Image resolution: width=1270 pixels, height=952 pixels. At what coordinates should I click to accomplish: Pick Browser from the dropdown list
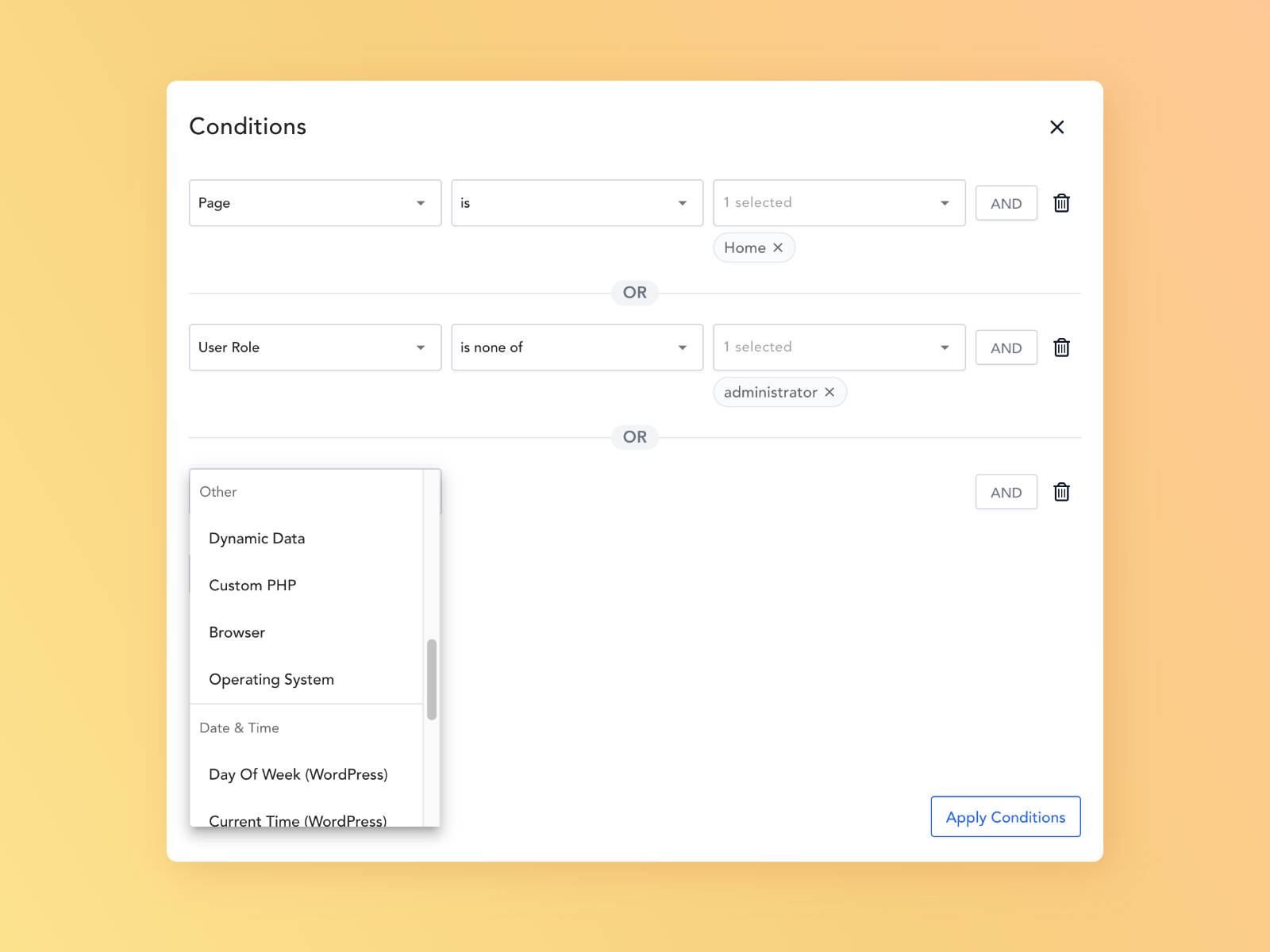point(306,632)
